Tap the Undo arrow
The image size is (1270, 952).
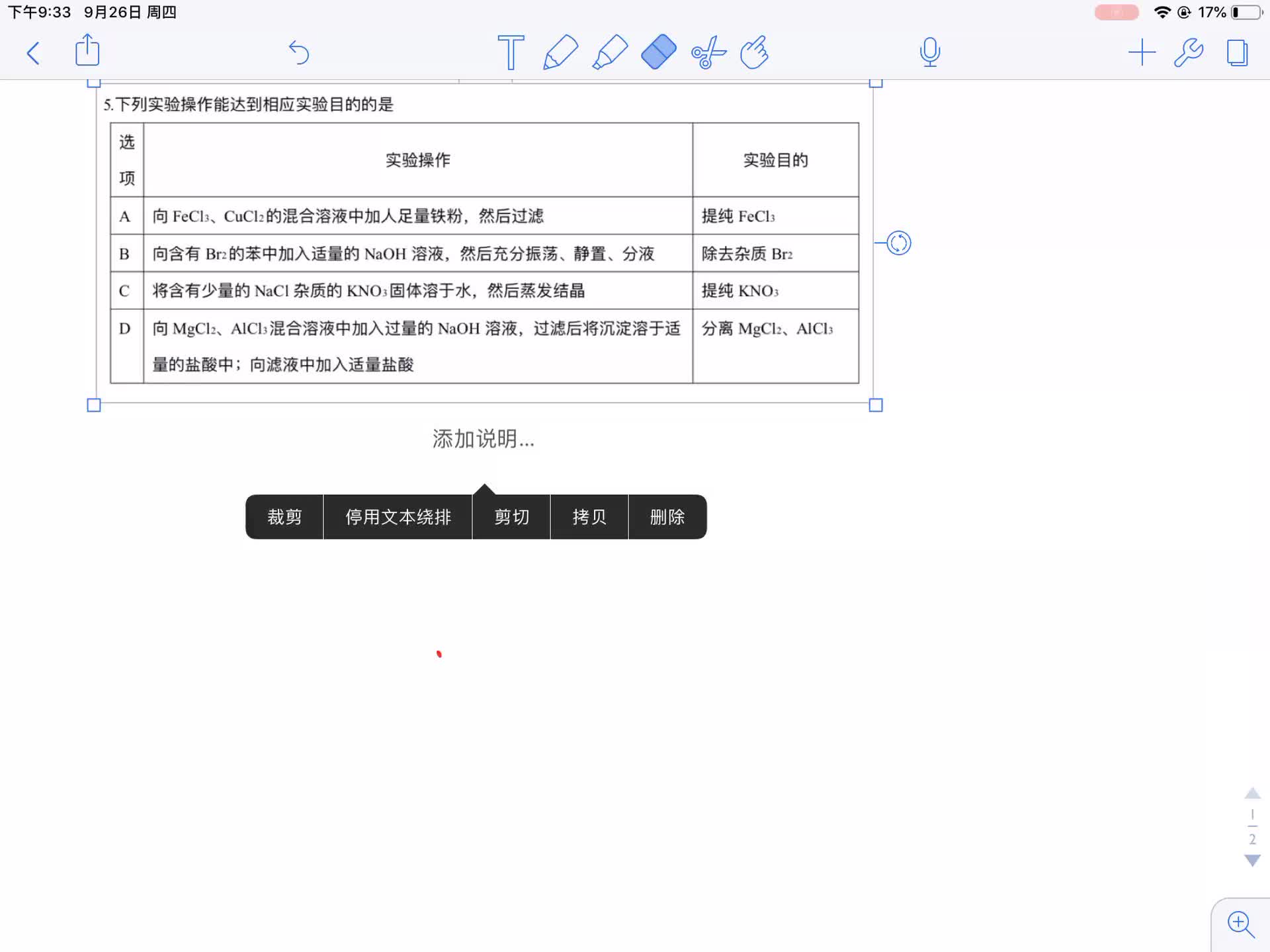point(299,52)
